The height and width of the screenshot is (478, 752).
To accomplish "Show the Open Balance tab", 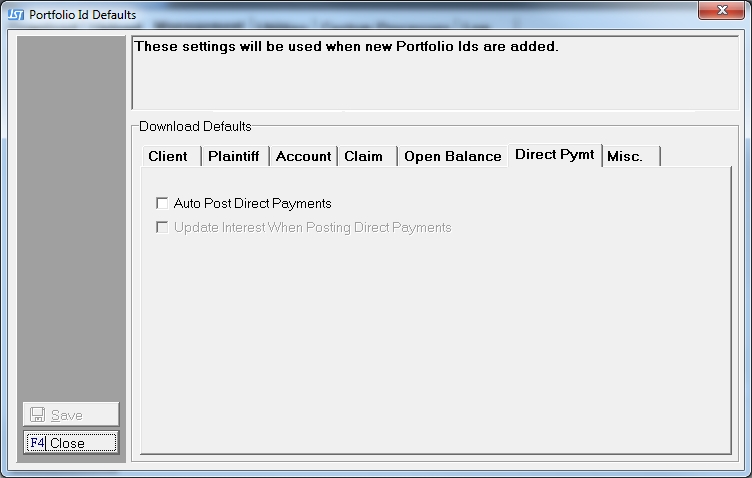I will click(x=452, y=156).
